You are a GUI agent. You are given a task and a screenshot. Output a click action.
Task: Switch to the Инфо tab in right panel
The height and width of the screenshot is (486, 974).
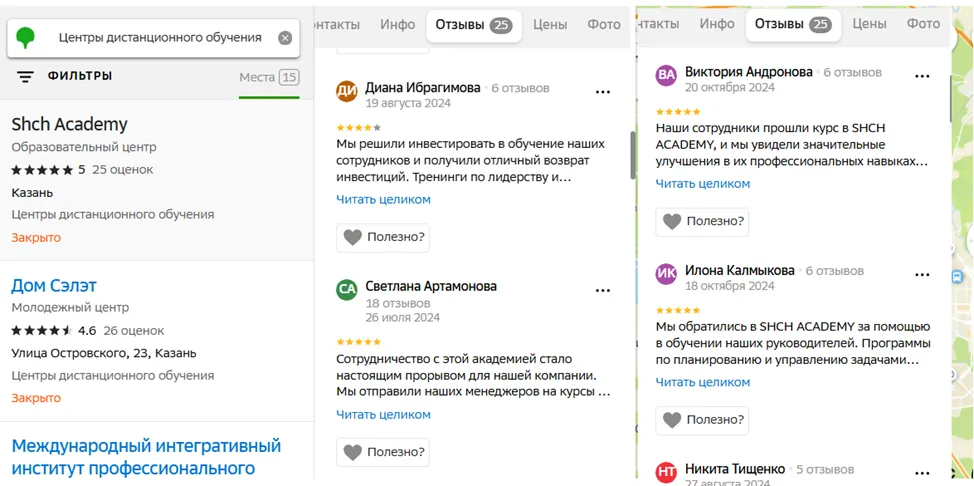717,24
